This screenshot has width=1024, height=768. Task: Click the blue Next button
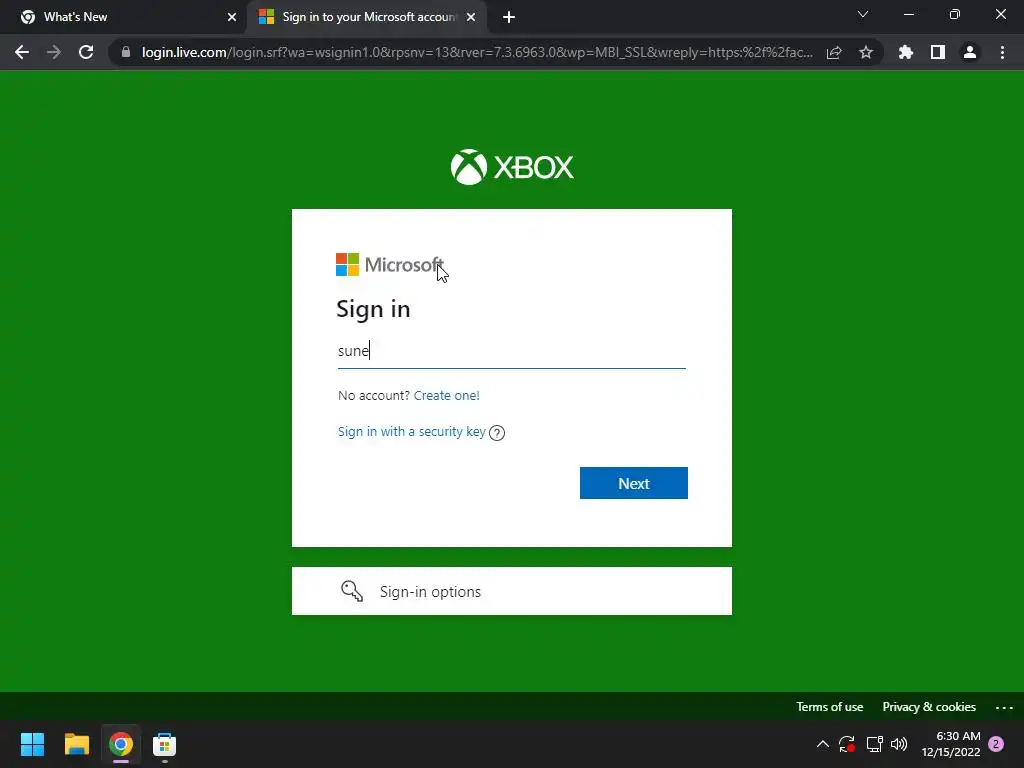tap(633, 483)
